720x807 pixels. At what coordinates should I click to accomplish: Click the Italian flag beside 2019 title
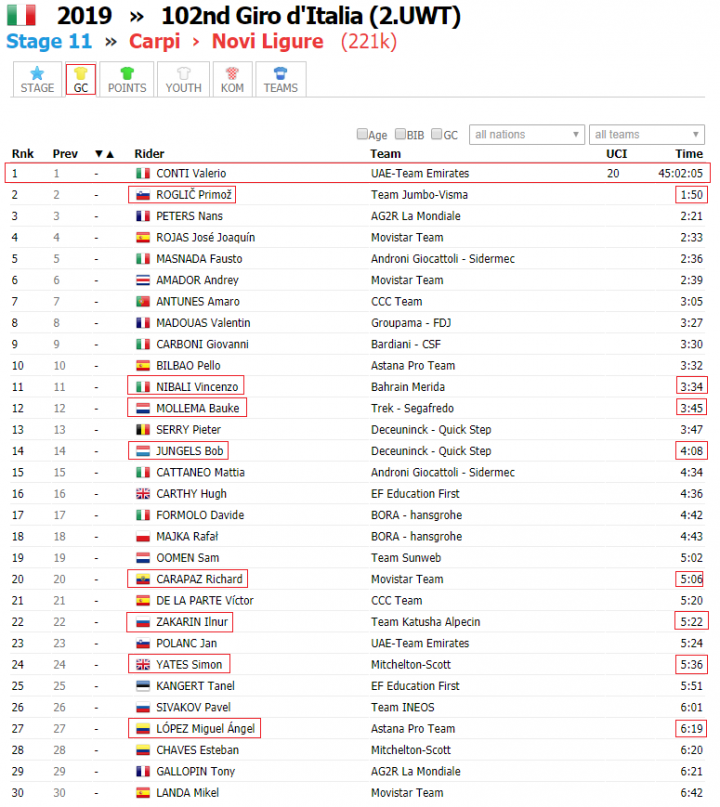coord(21,15)
